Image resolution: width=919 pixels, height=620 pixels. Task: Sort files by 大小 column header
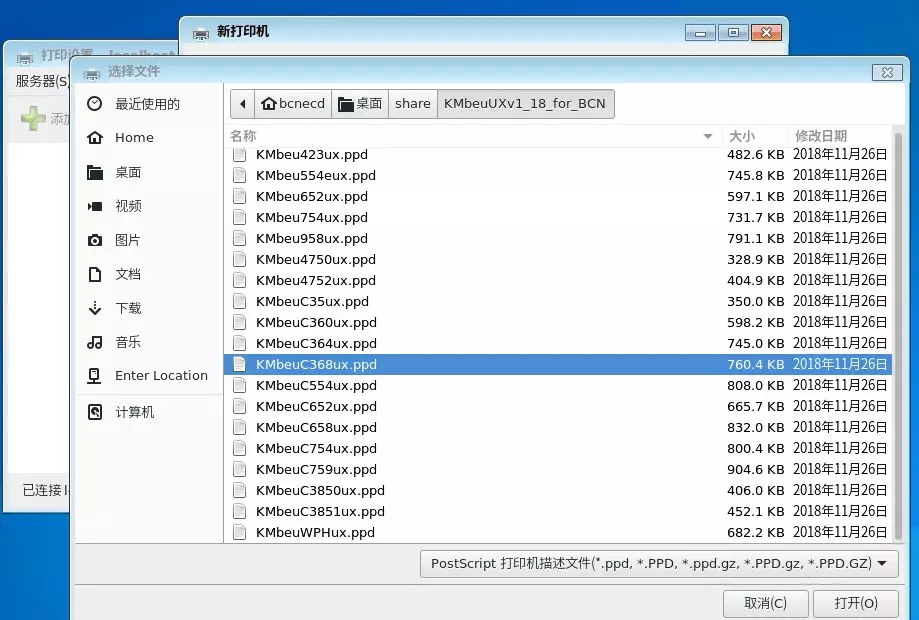(755, 136)
